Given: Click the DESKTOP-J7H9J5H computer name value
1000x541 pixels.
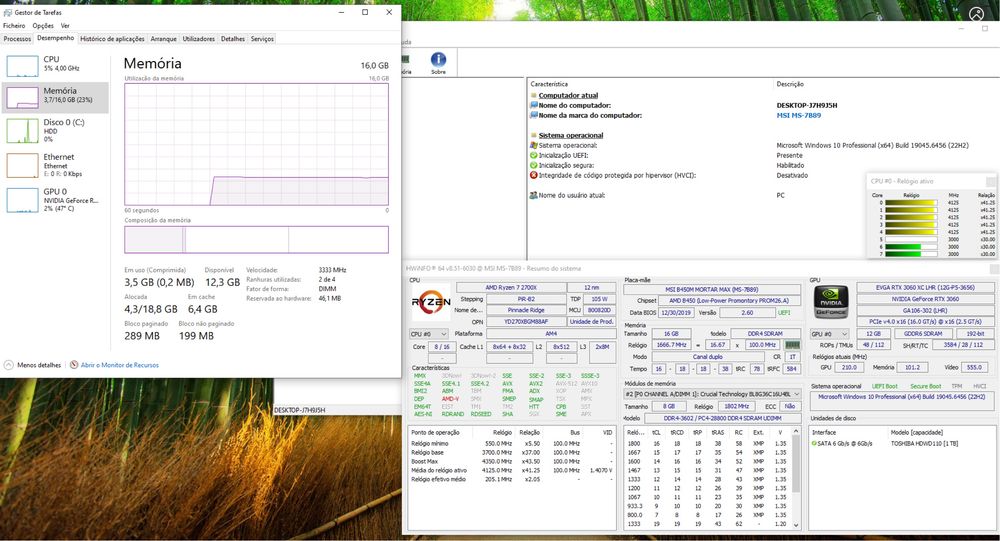Looking at the screenshot, I should (x=807, y=105).
